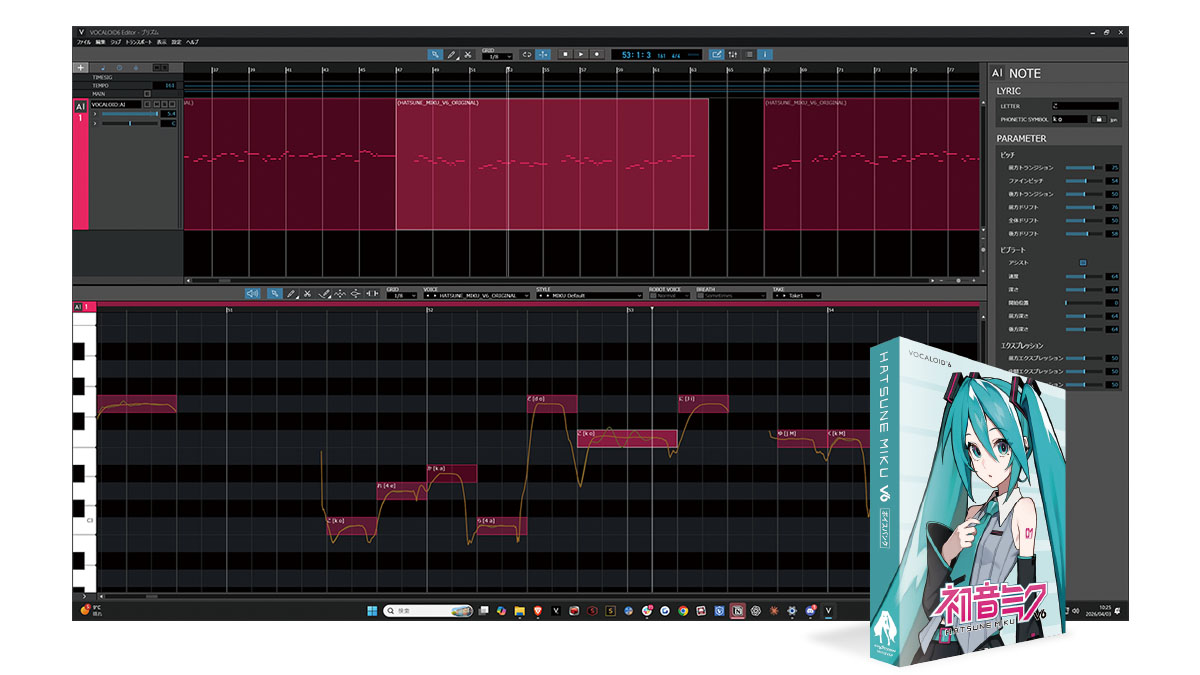Viewport: 1200px width, 675px height.
Task: Toggle auto-scroll button next to loop
Action: pyautogui.click(x=543, y=55)
